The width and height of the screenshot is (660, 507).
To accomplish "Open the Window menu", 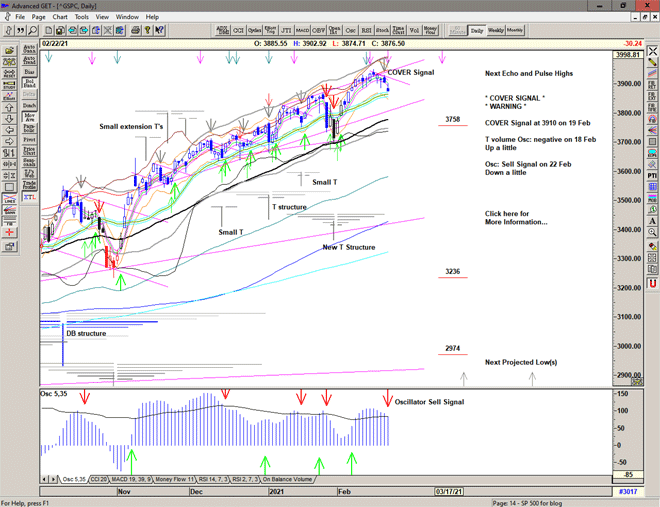I will pyautogui.click(x=127, y=17).
